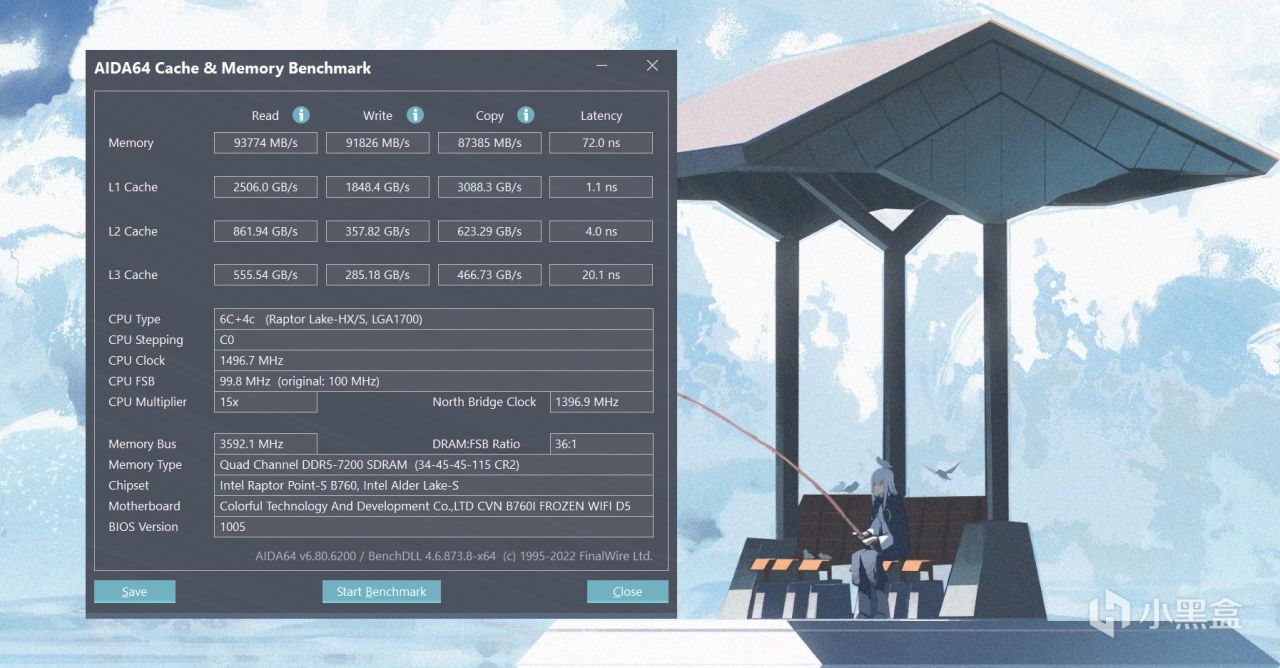Click the CPU FSB label
The width and height of the screenshot is (1280, 668).
132,381
